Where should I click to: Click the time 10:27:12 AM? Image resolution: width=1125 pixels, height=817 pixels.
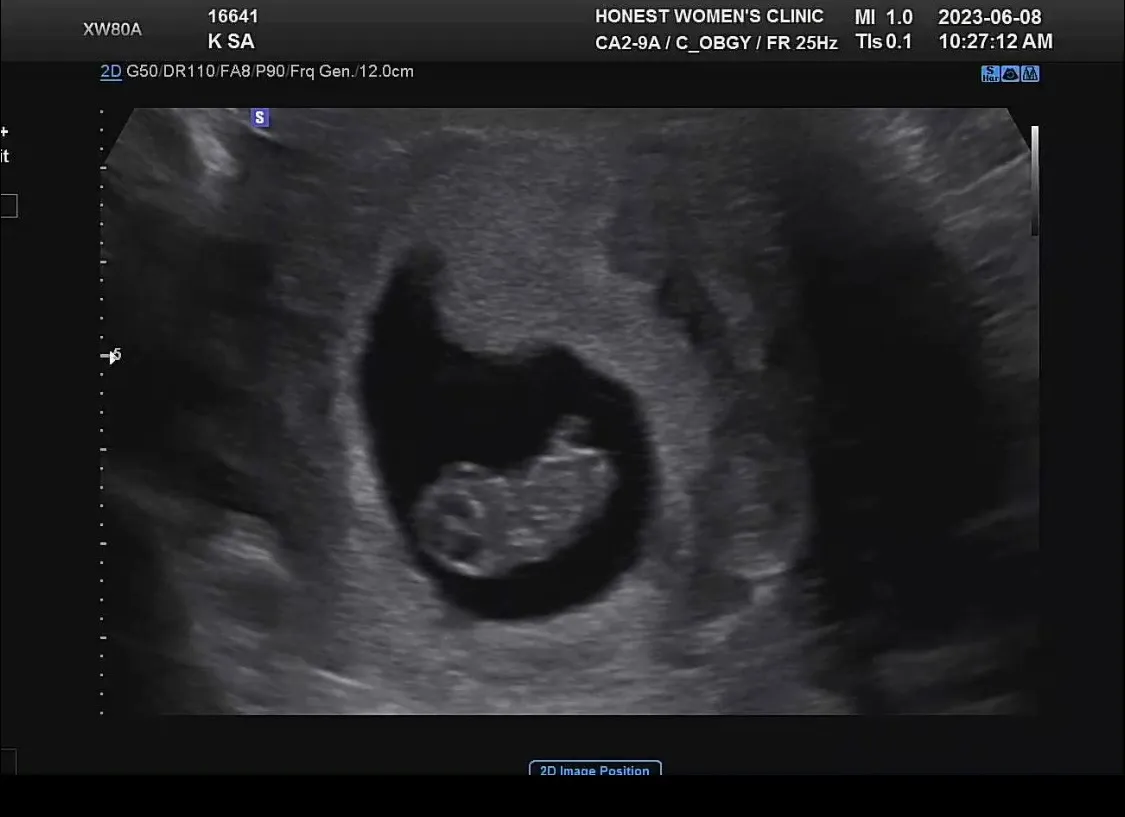[x=996, y=42]
